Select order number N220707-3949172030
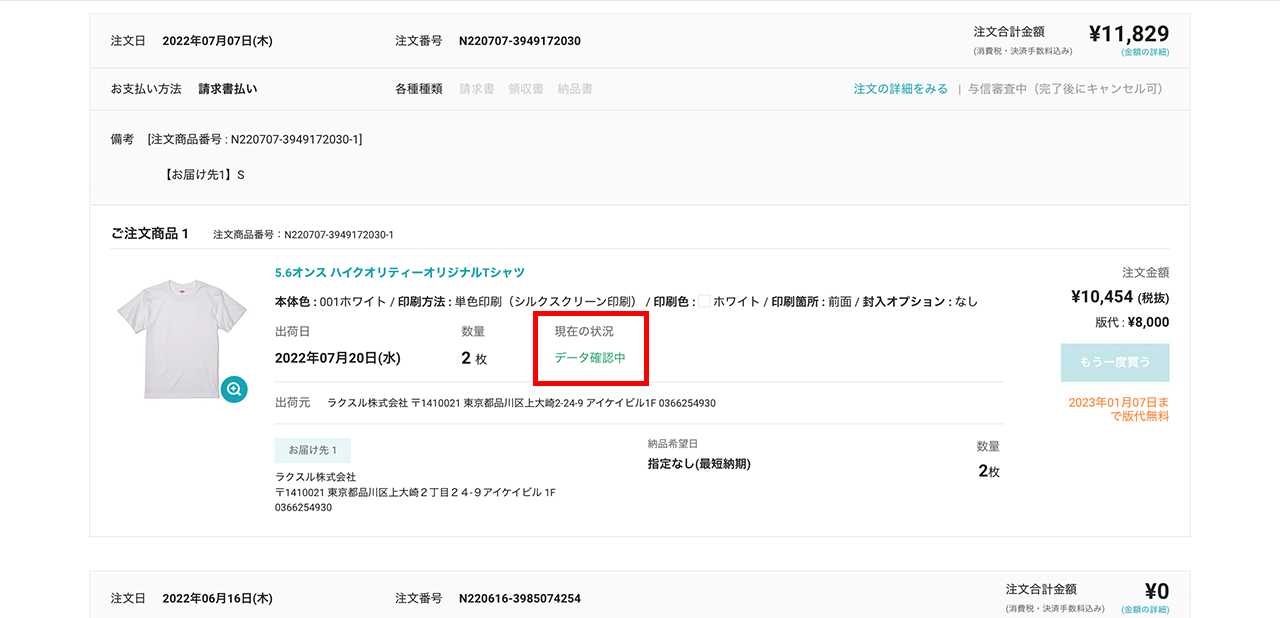 (520, 41)
